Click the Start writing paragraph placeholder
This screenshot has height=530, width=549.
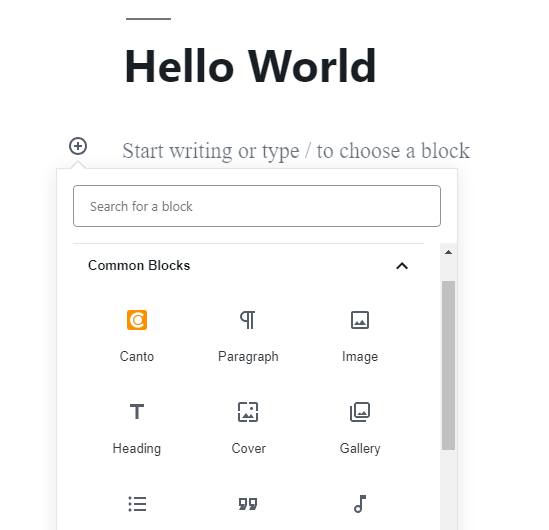[296, 151]
